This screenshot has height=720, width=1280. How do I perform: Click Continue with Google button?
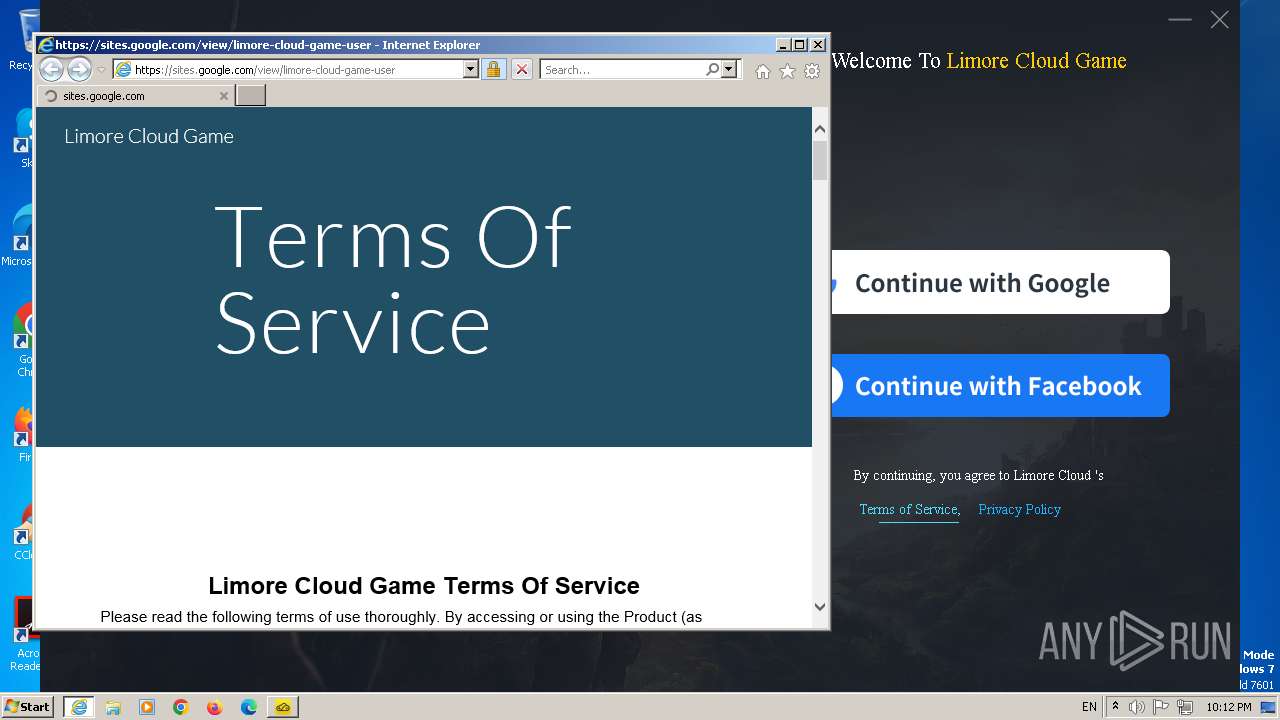tap(1000, 282)
